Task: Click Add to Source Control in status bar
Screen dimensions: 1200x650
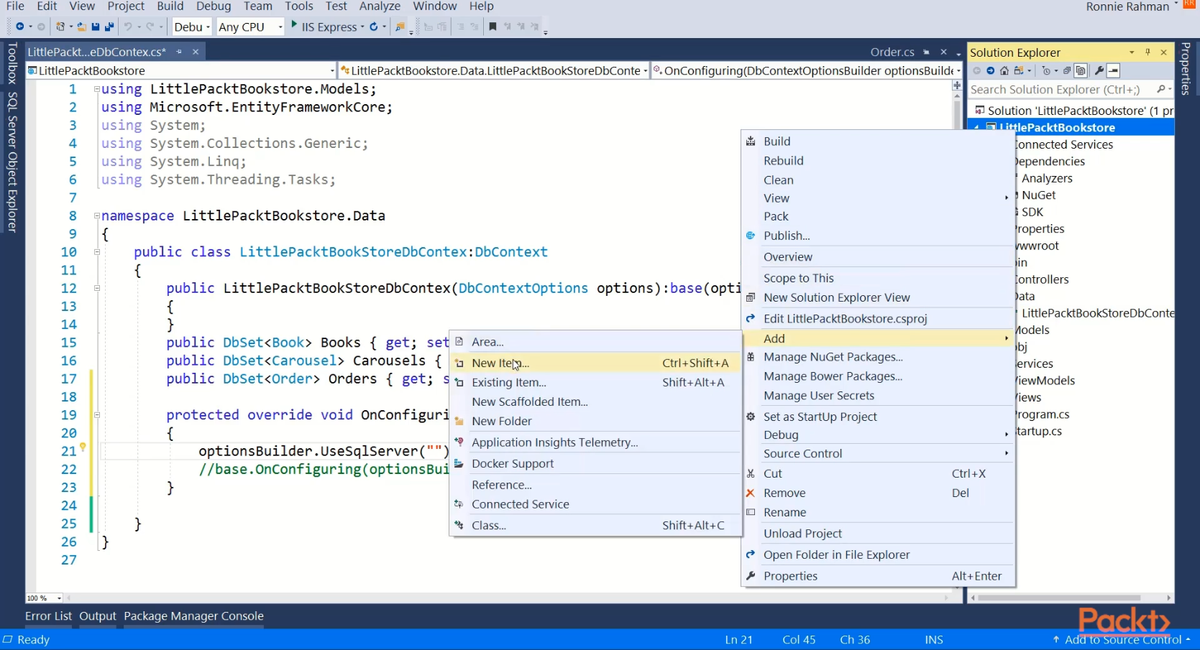Action: pos(1122,640)
